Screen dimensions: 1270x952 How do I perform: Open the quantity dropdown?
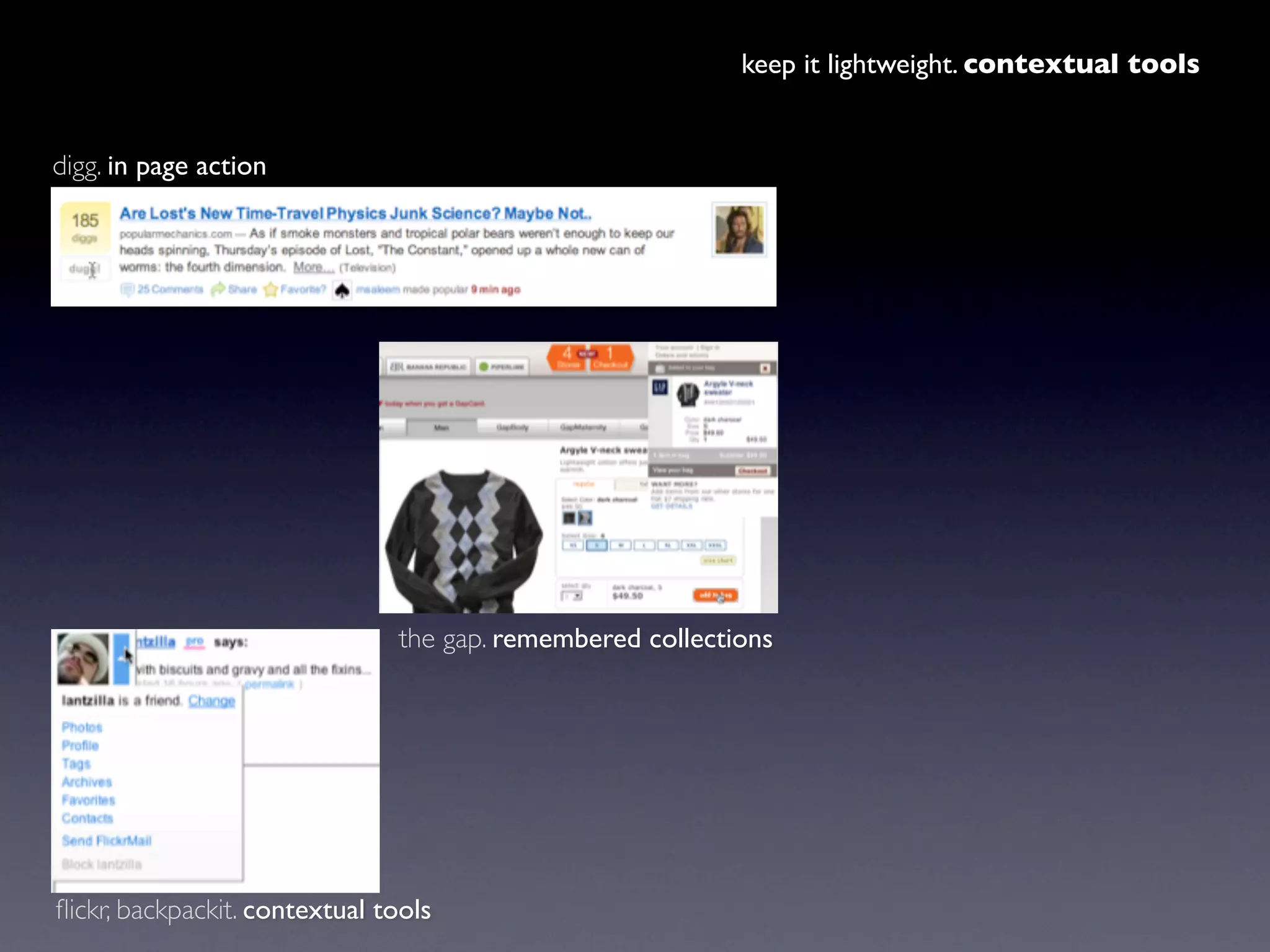[x=572, y=596]
